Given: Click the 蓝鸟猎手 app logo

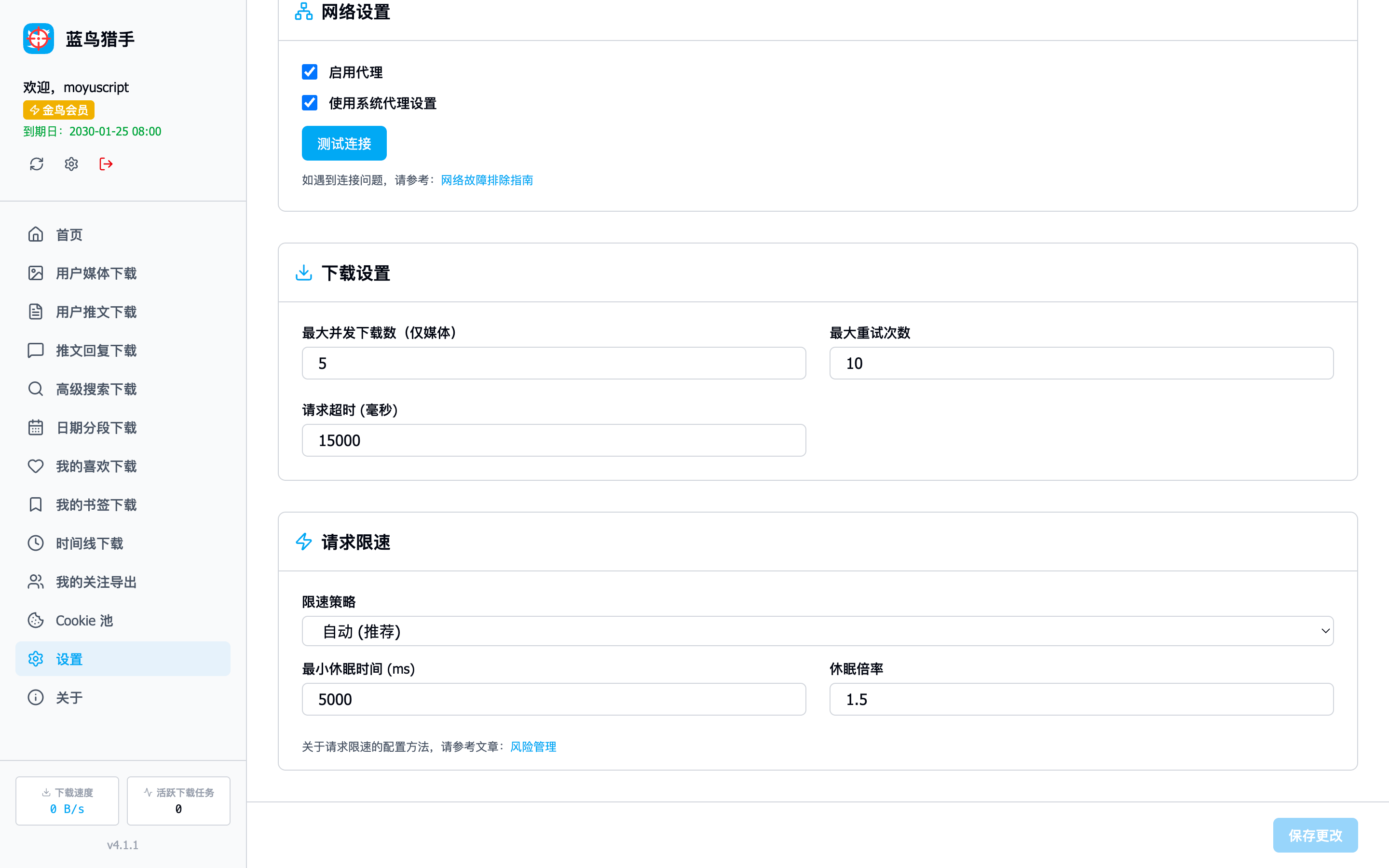Looking at the screenshot, I should (x=39, y=39).
